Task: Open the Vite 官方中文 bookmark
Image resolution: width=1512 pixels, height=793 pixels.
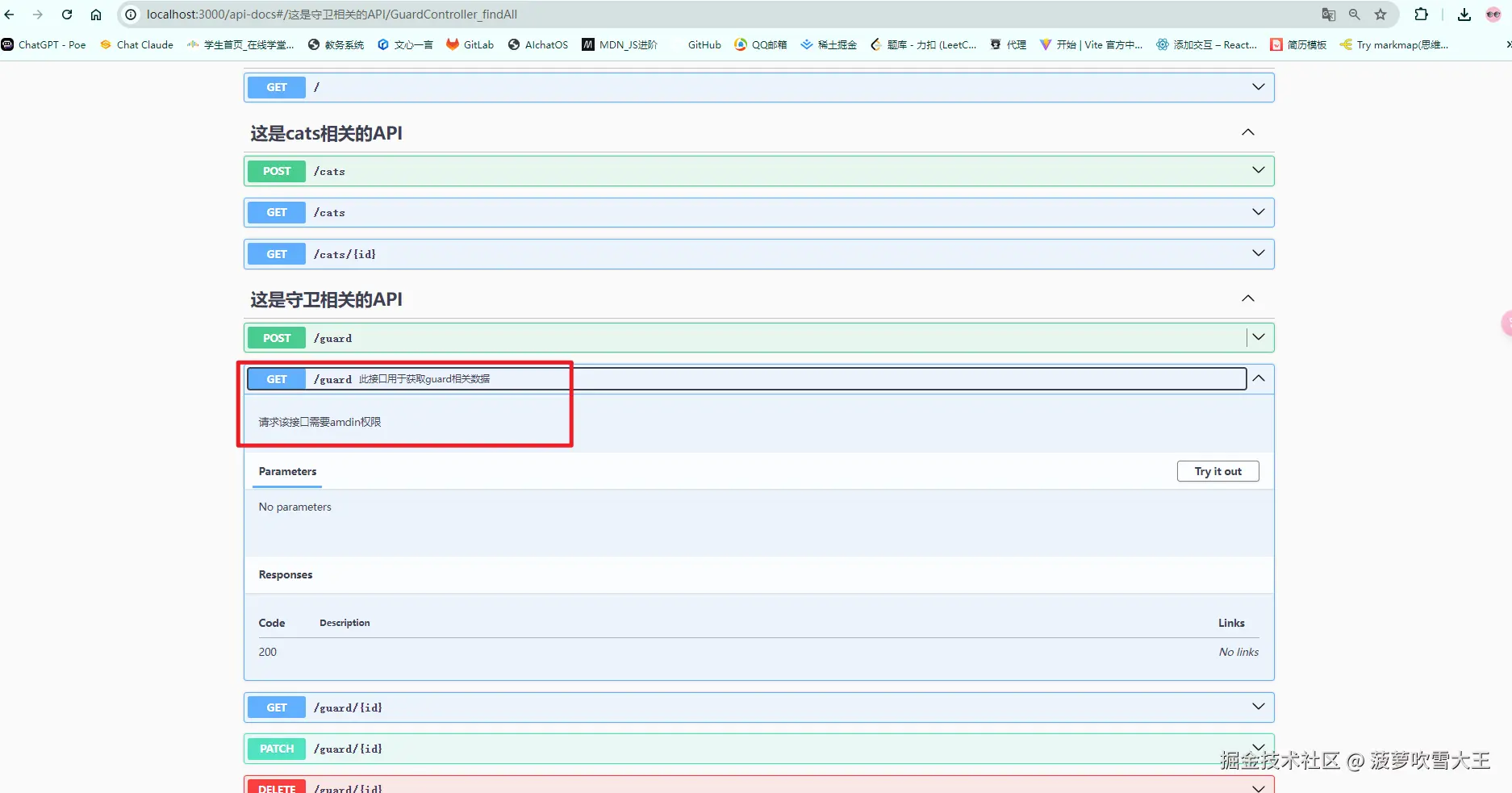Action: point(1091,44)
